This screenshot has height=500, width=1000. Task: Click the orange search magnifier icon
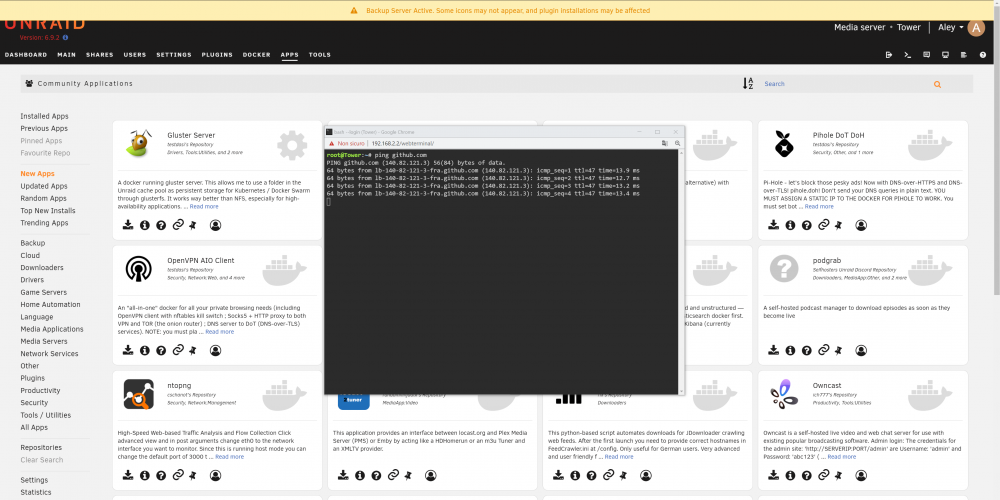click(937, 84)
